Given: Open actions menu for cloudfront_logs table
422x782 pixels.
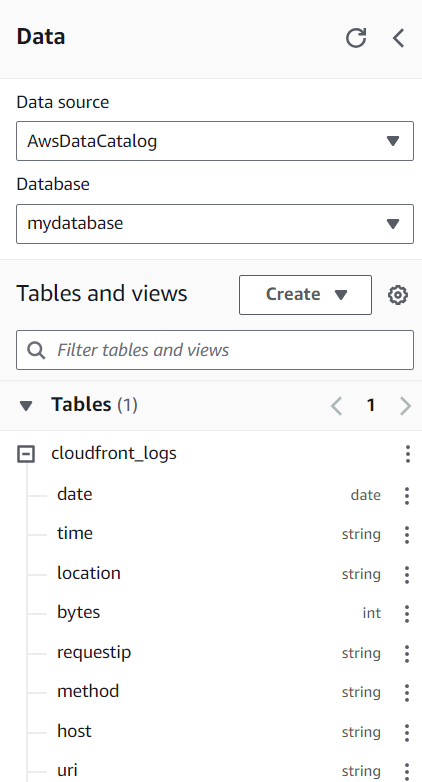Looking at the screenshot, I should coord(408,454).
